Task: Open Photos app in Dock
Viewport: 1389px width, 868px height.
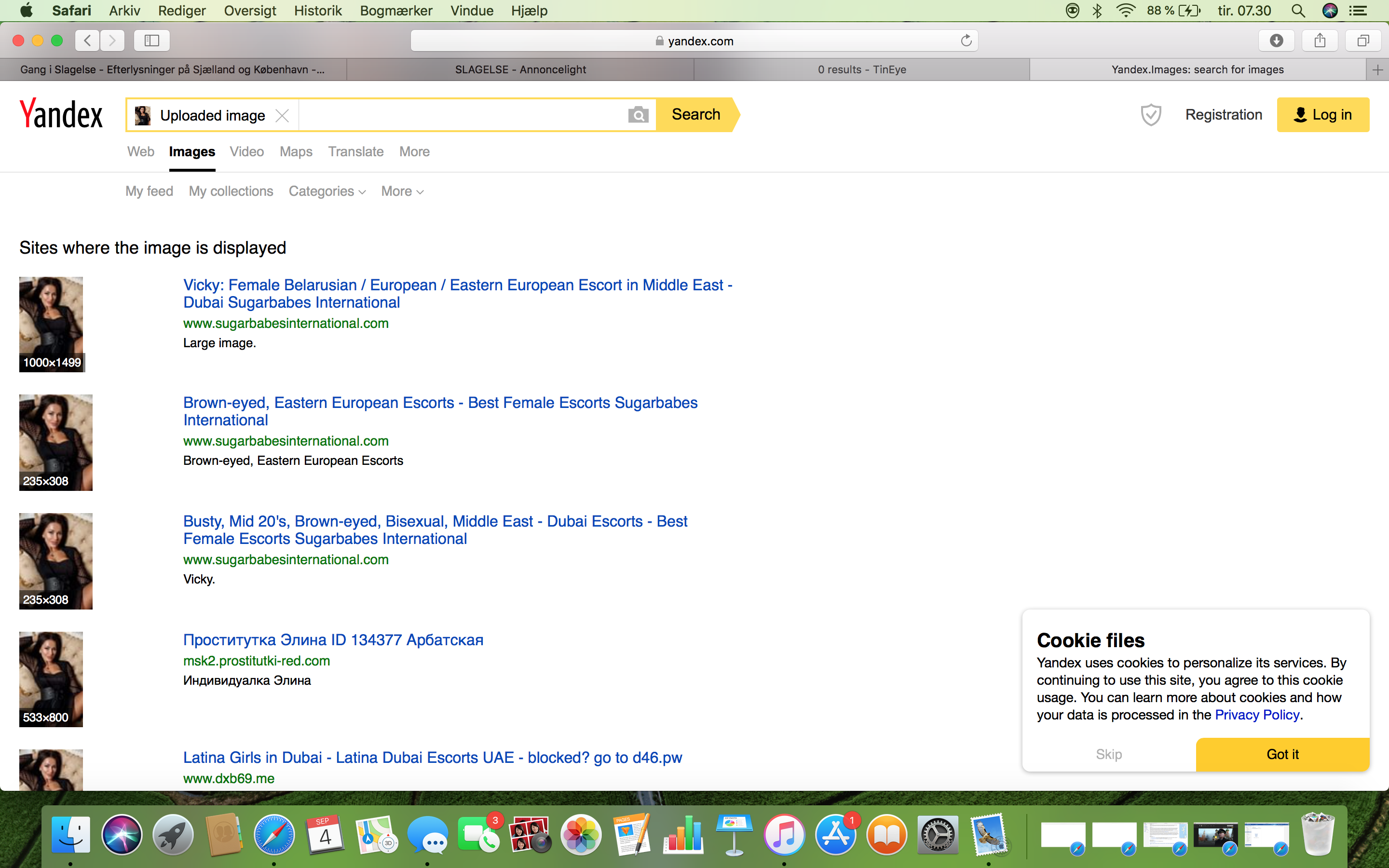Action: pos(581,834)
